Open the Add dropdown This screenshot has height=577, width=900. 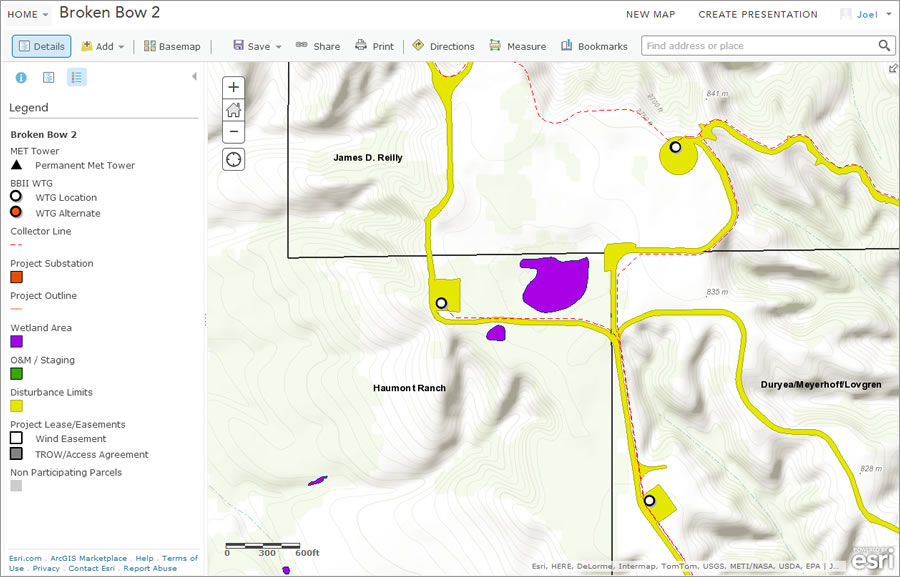coord(103,45)
